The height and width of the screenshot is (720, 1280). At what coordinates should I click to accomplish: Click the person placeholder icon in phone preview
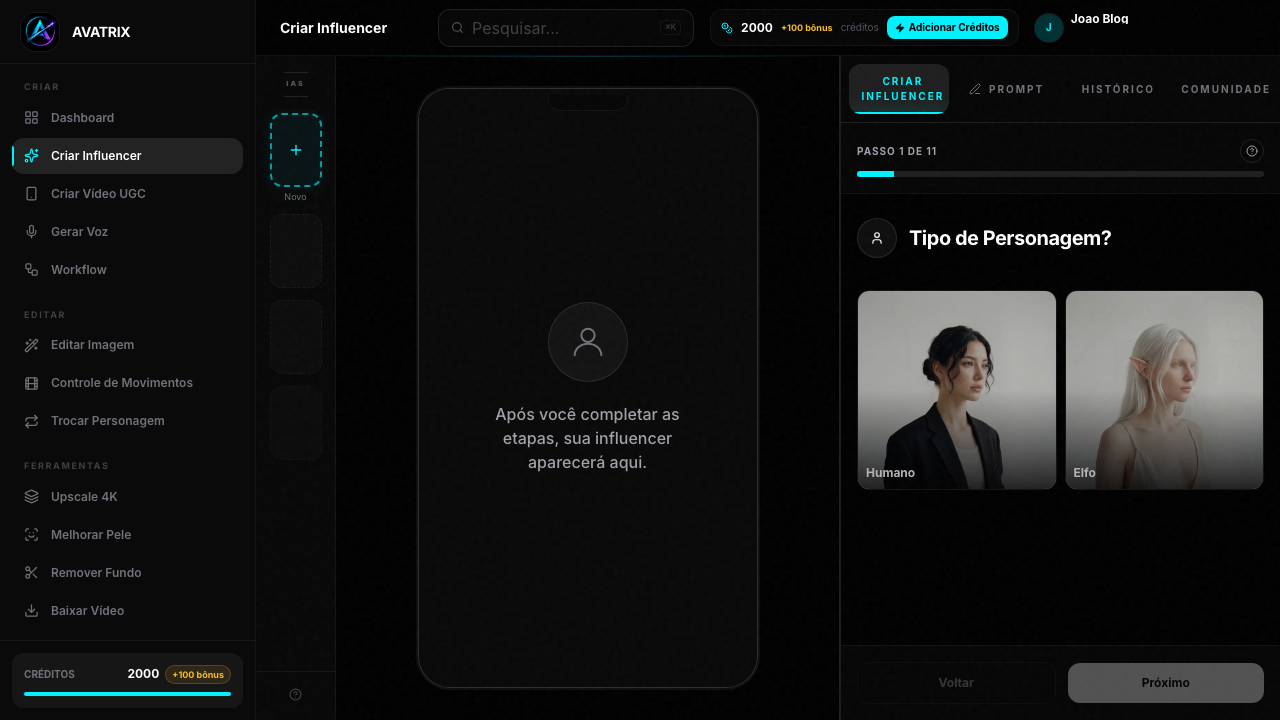click(588, 342)
